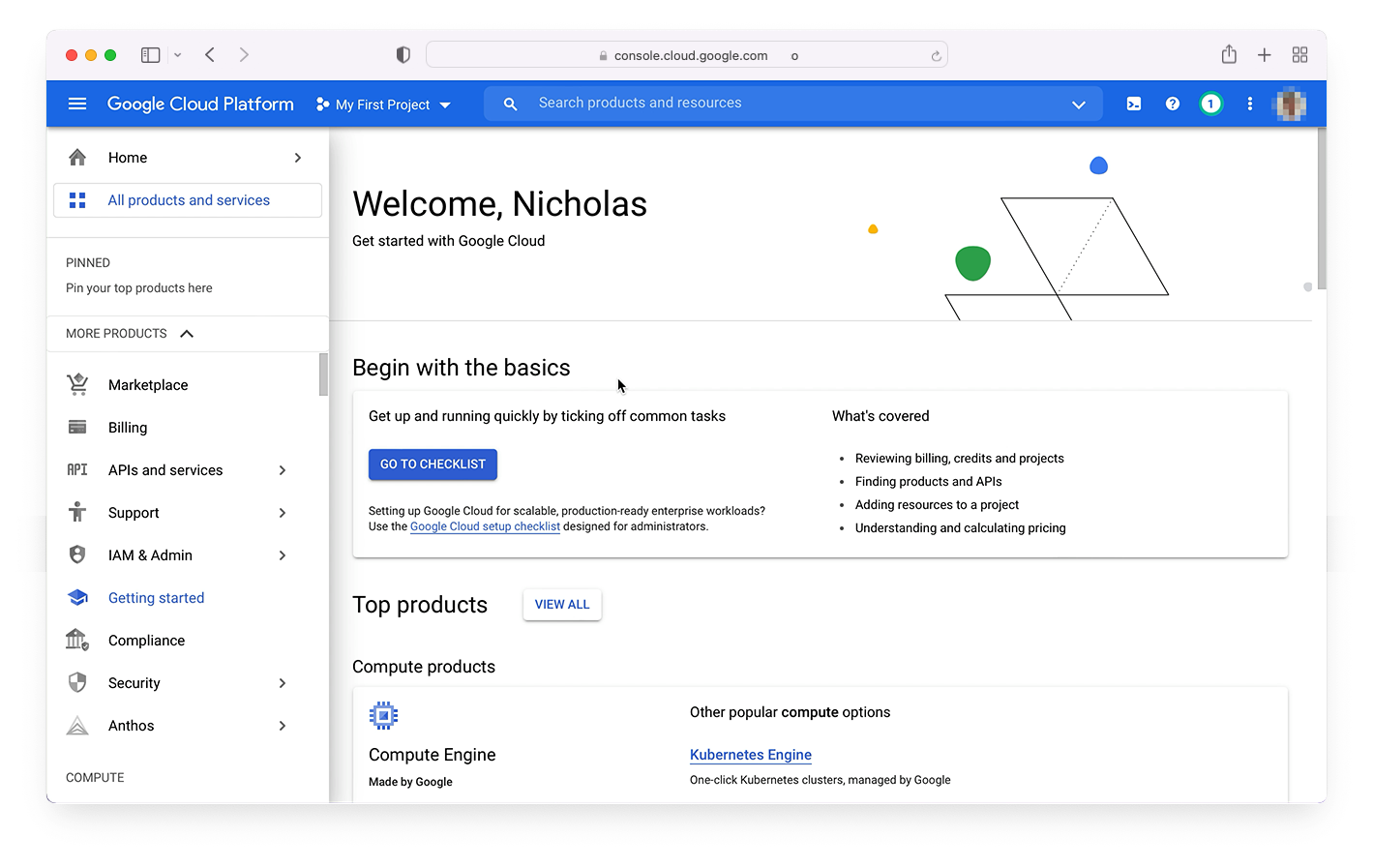Open Compliance from the sidebar
Viewport: 1373px width, 868px height.
146,640
